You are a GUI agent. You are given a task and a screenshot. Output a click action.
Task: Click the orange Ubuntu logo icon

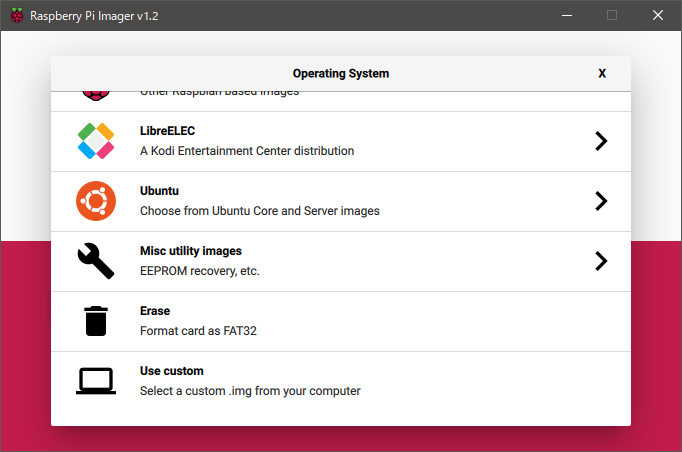tap(96, 201)
